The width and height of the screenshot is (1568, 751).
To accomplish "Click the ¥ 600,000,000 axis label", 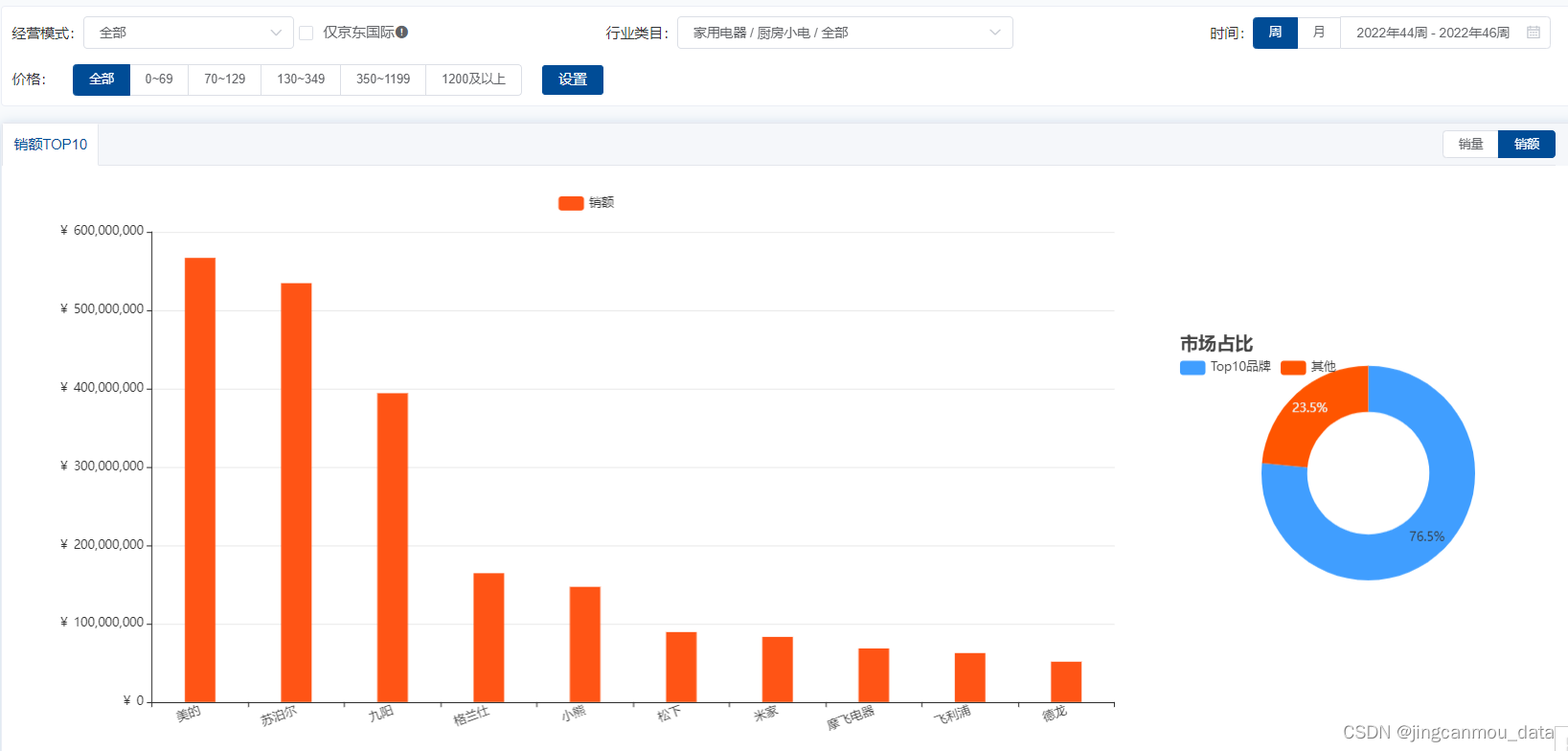I will pyautogui.click(x=102, y=231).
